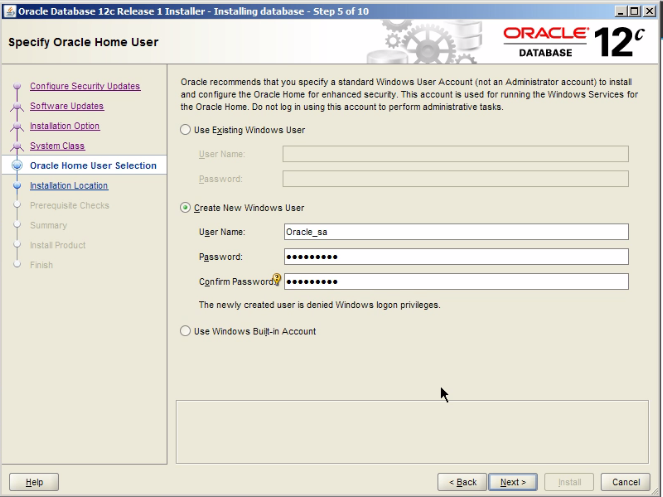Click the message area at the bottom

[412, 432]
